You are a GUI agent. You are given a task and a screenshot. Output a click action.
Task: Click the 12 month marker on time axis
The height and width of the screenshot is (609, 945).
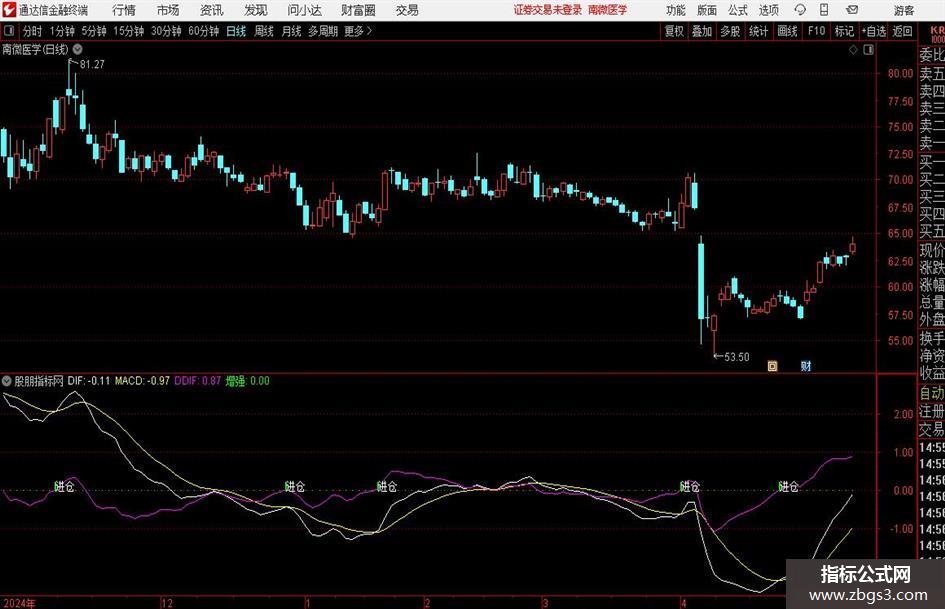click(167, 603)
